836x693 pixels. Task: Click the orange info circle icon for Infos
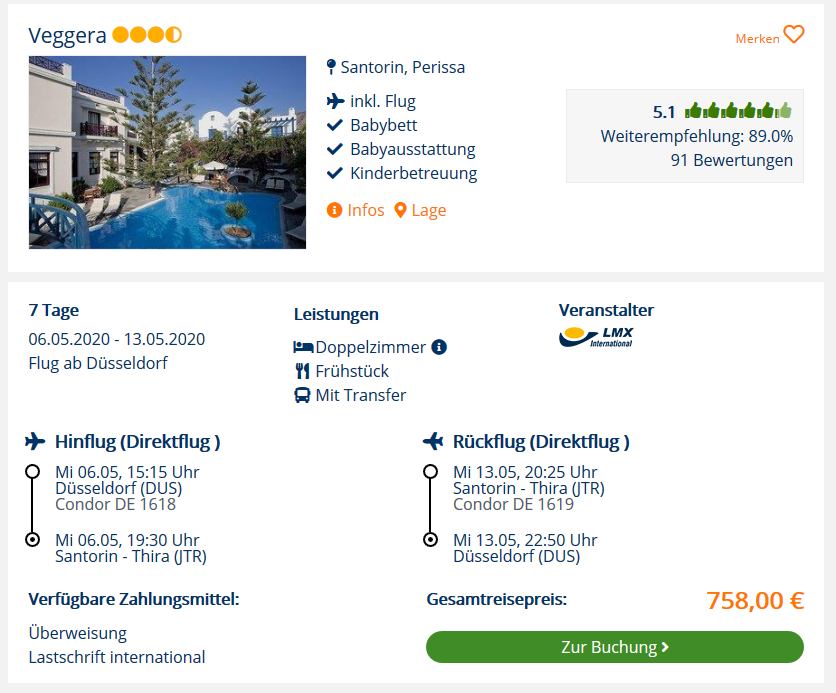tap(334, 210)
